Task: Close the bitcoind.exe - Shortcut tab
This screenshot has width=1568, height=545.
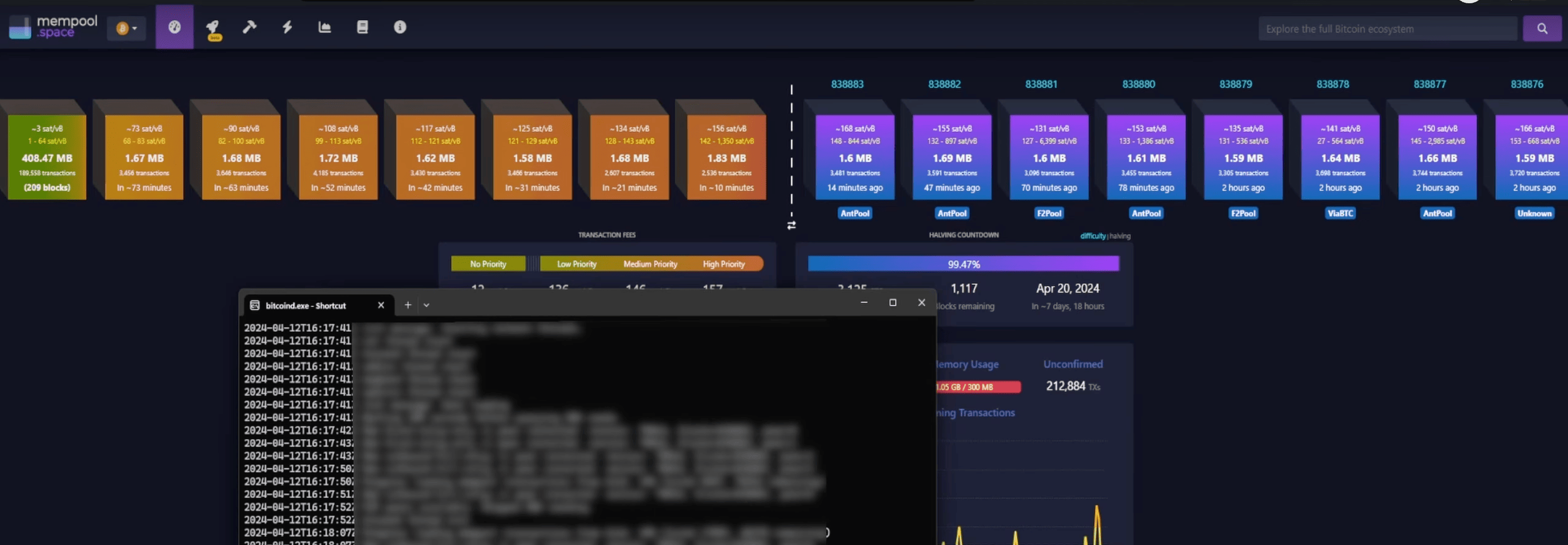Action: click(381, 305)
